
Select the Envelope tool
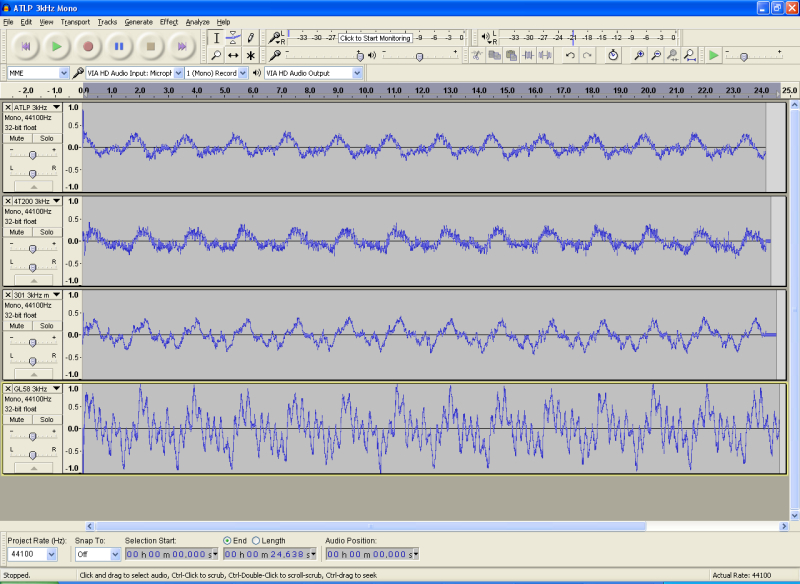(x=233, y=38)
